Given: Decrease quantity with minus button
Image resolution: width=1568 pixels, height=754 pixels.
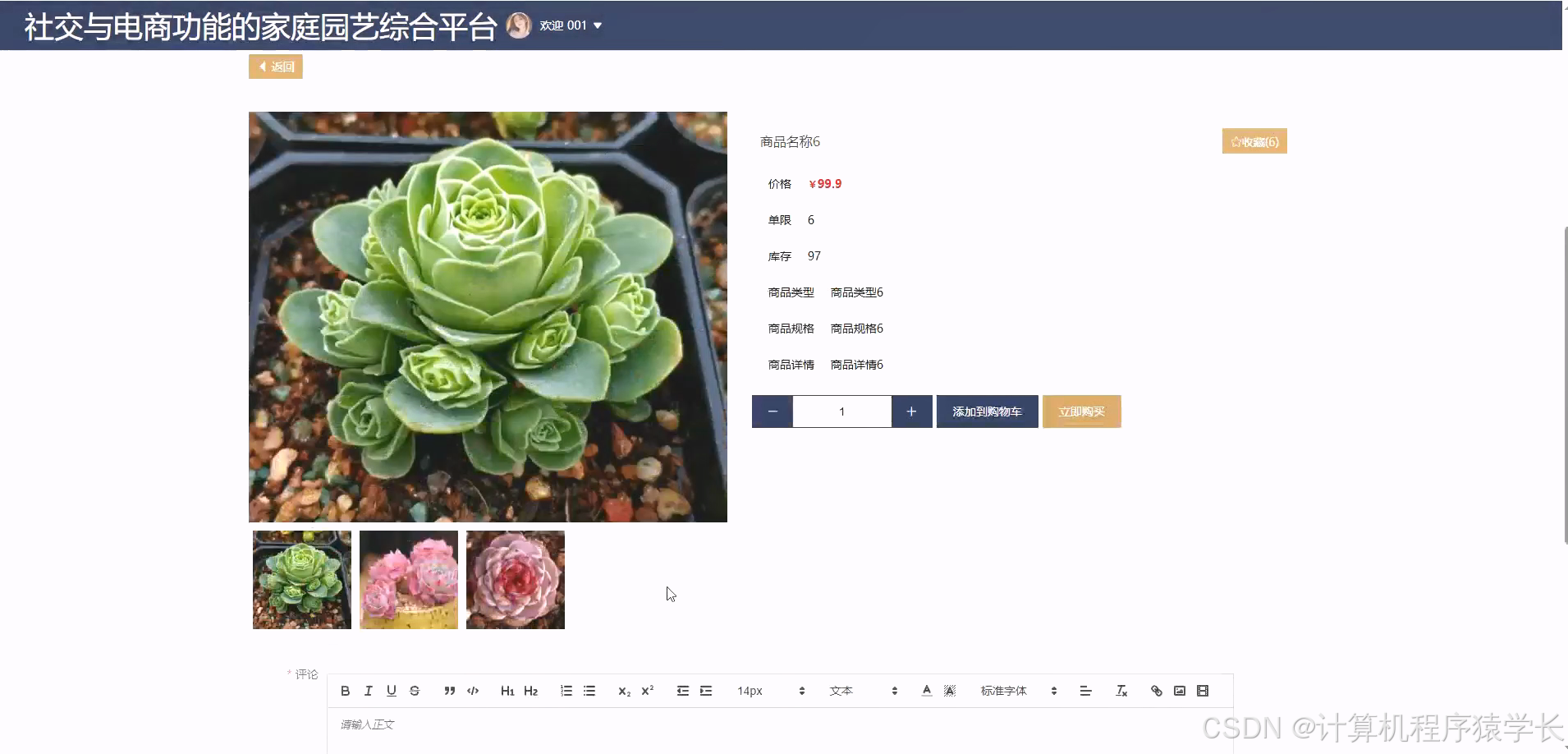Looking at the screenshot, I should pos(773,411).
